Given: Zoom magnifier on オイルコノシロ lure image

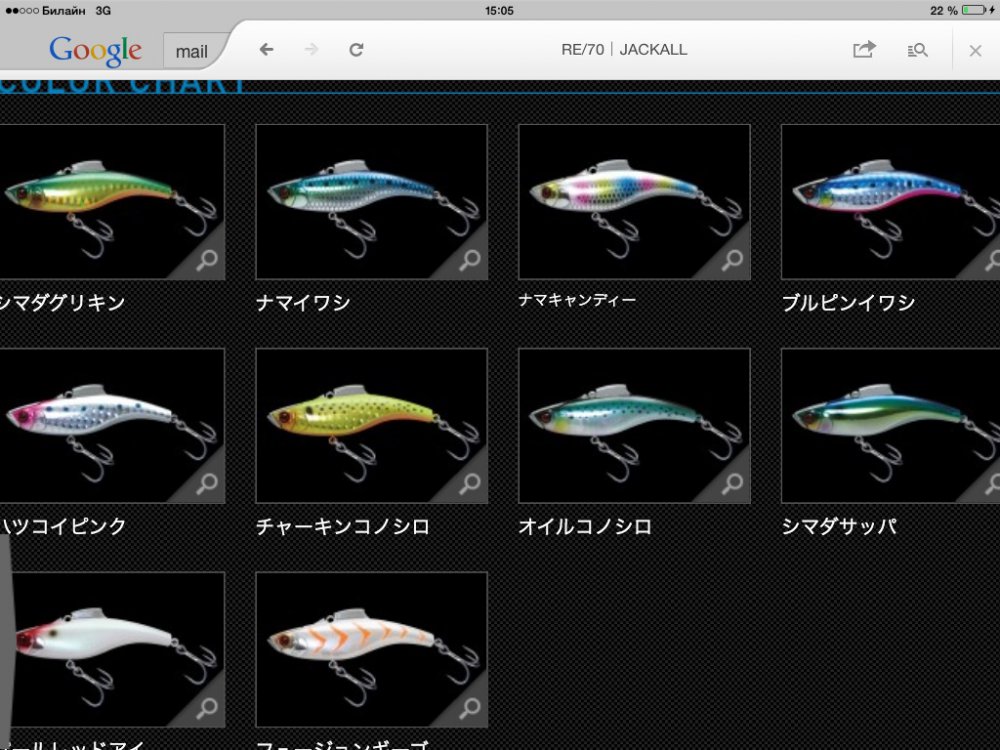Looking at the screenshot, I should [731, 485].
